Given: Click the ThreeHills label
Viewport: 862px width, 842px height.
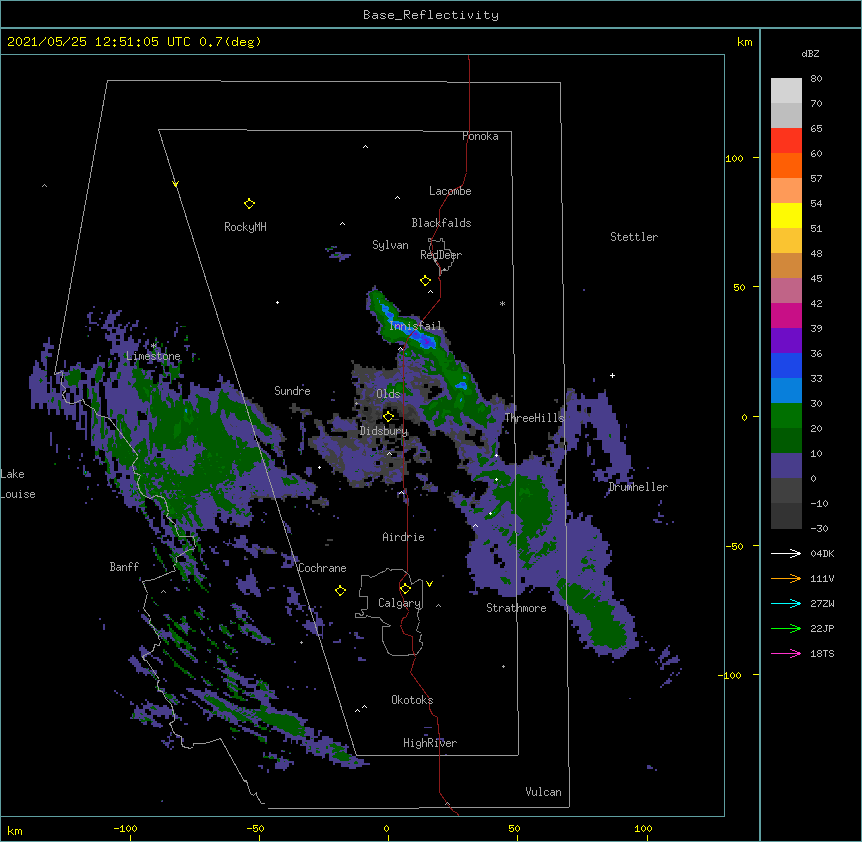Looking at the screenshot, I should tap(534, 418).
